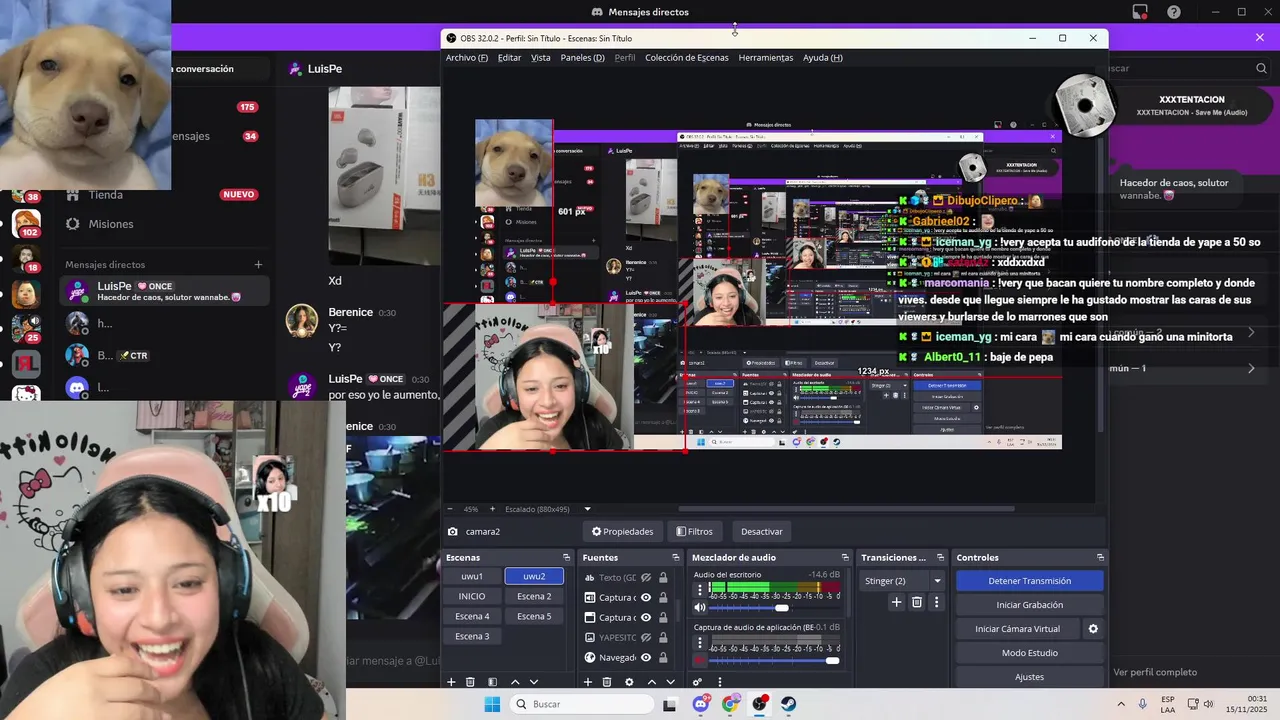Mute Audio del escritorio speaker icon
The width and height of the screenshot is (1280, 720).
[x=700, y=608]
